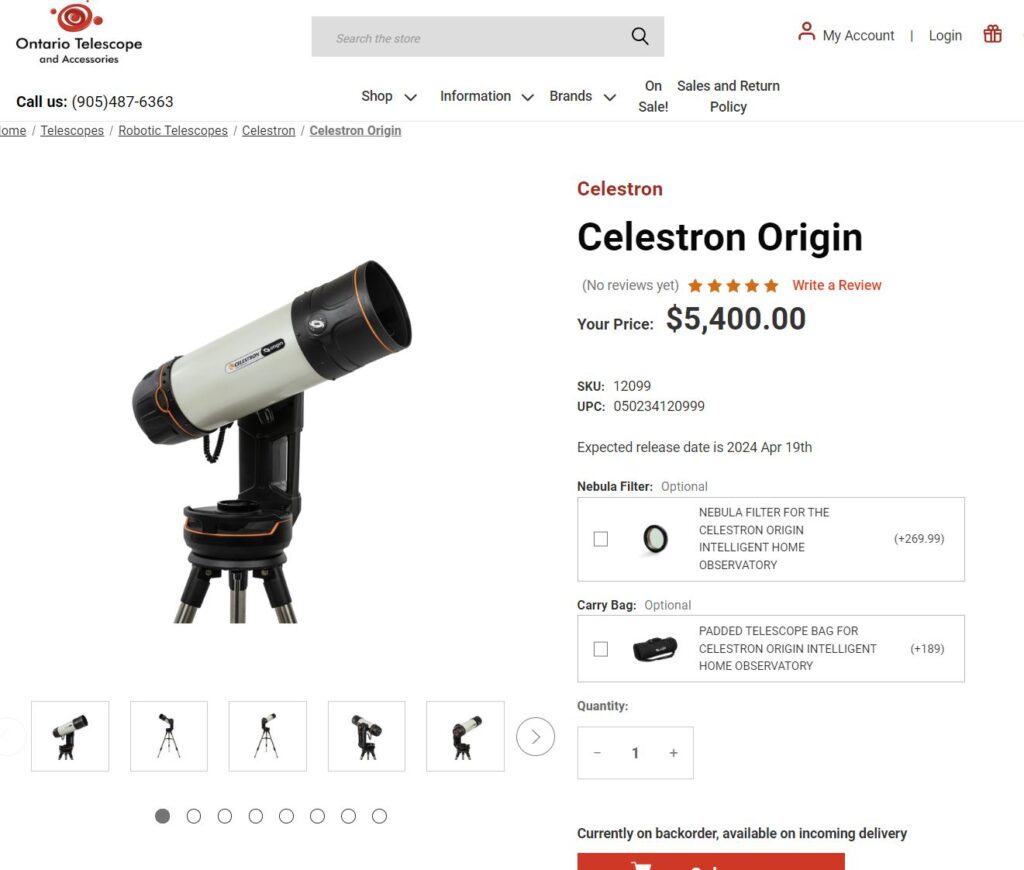Image resolution: width=1024 pixels, height=870 pixels.
Task: Open My Account via person icon
Action: click(807, 31)
